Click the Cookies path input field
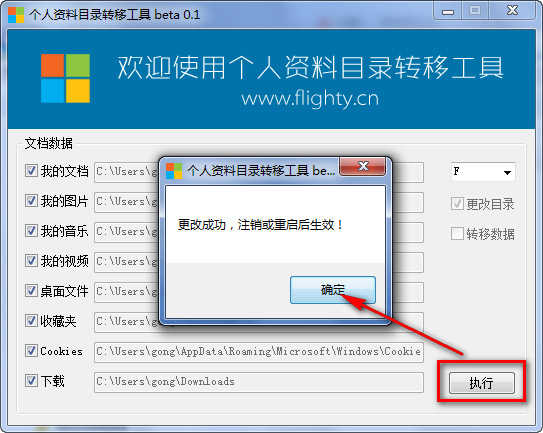 point(259,352)
